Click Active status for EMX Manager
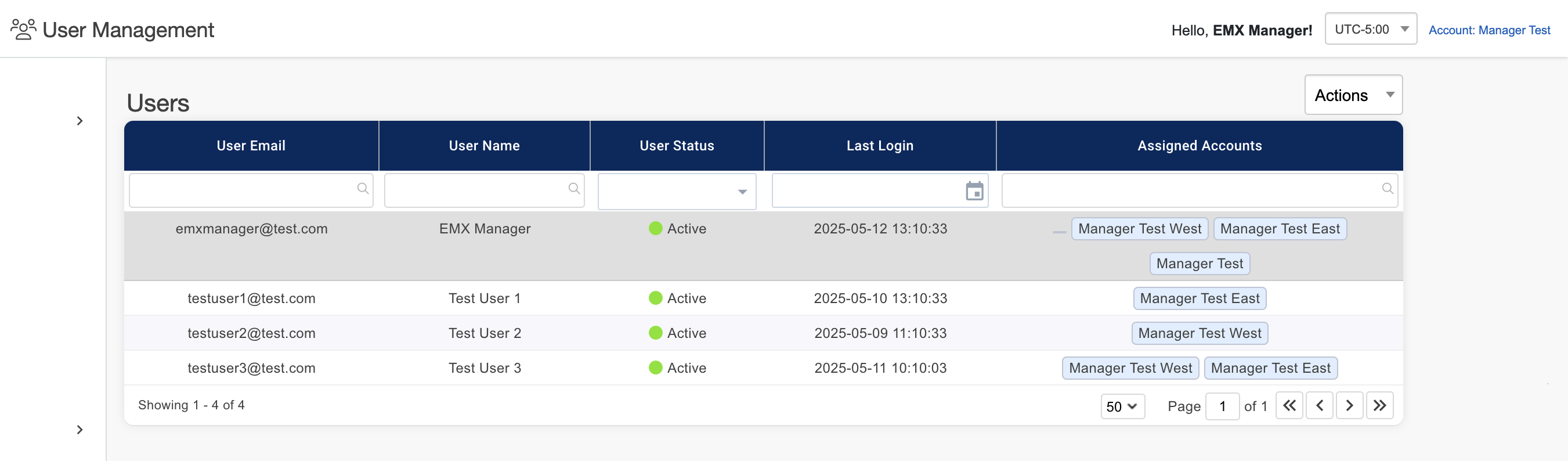The image size is (1568, 461). (677, 229)
